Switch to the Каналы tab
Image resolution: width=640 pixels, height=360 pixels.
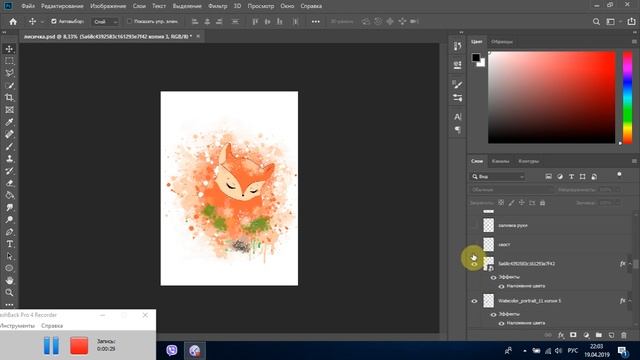click(500, 161)
